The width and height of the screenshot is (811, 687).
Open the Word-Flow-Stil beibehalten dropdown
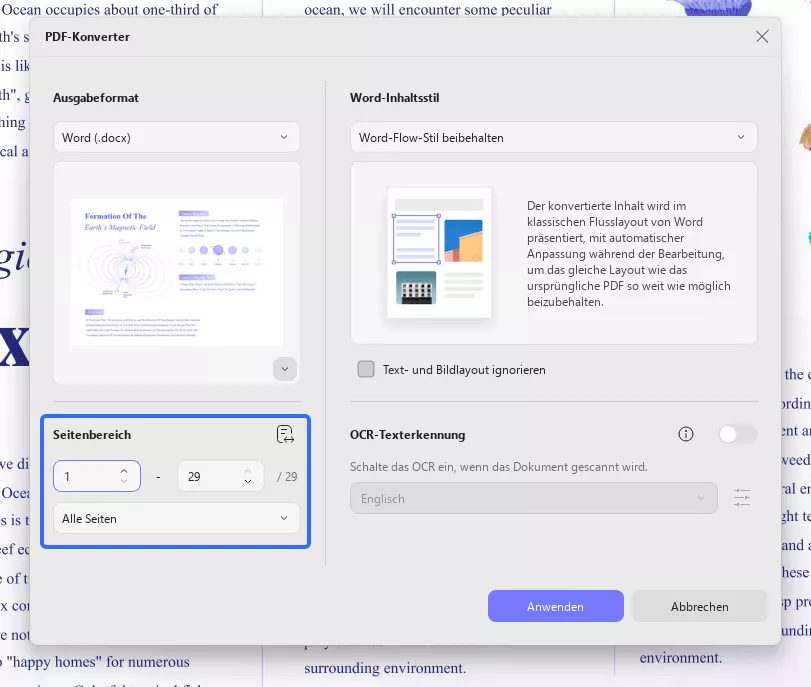pos(554,137)
